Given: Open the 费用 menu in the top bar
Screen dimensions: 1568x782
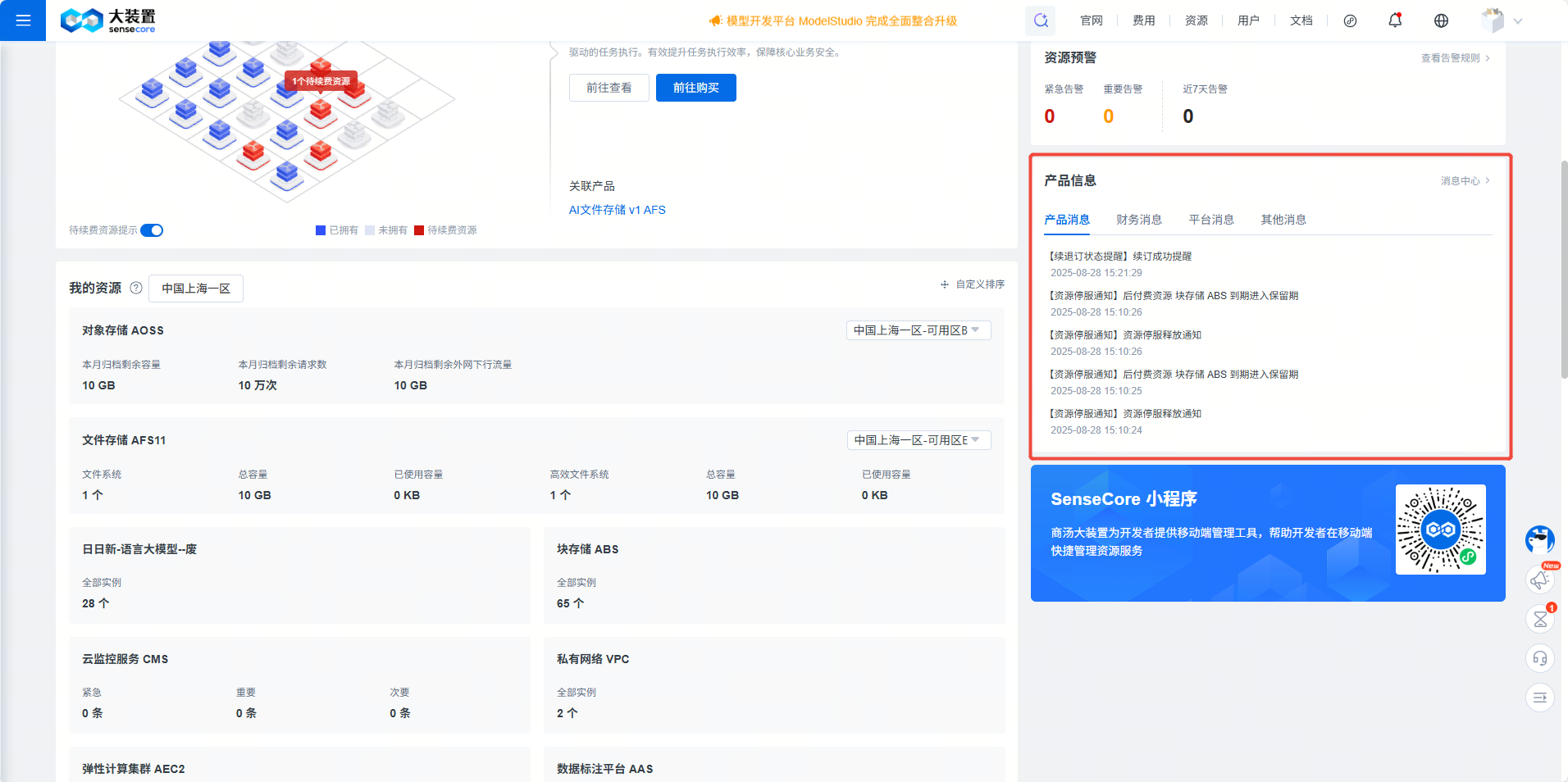Looking at the screenshot, I should pyautogui.click(x=1142, y=20).
